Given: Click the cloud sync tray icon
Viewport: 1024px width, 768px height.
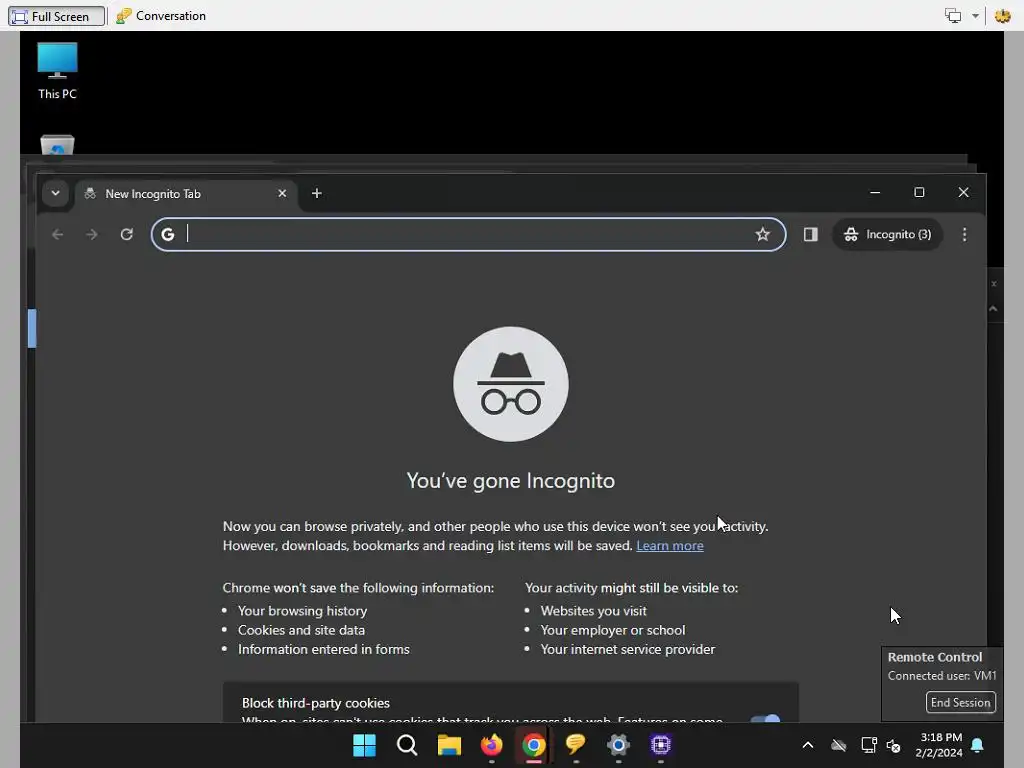Looking at the screenshot, I should [839, 745].
